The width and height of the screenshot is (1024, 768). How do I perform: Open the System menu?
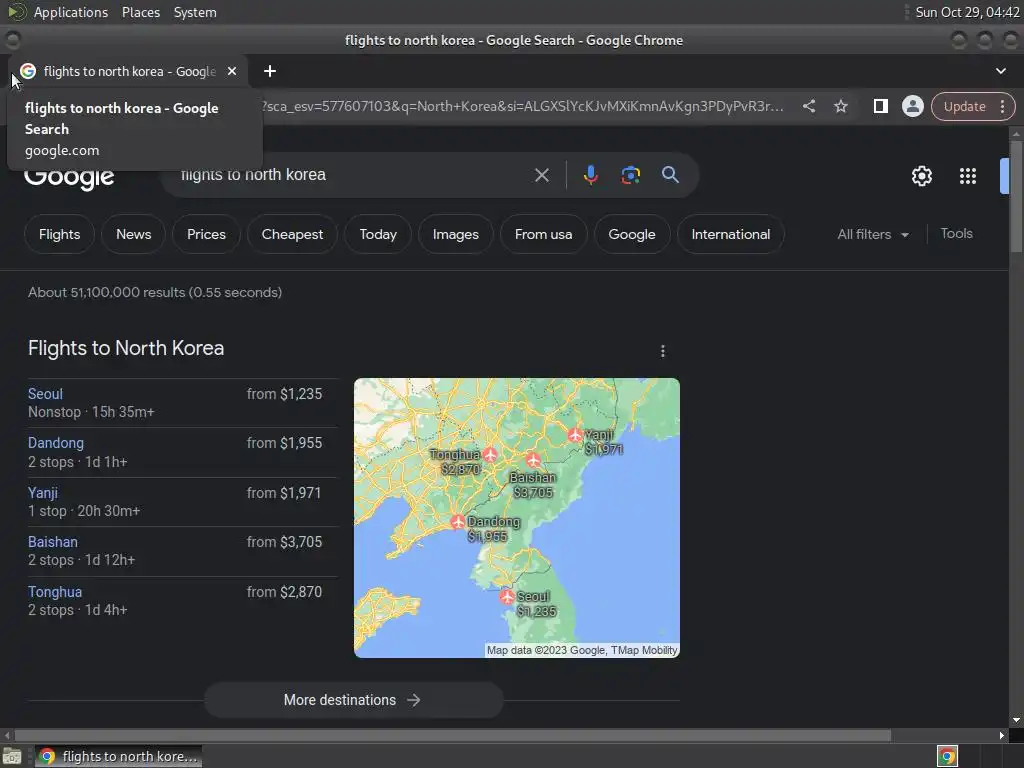click(195, 12)
